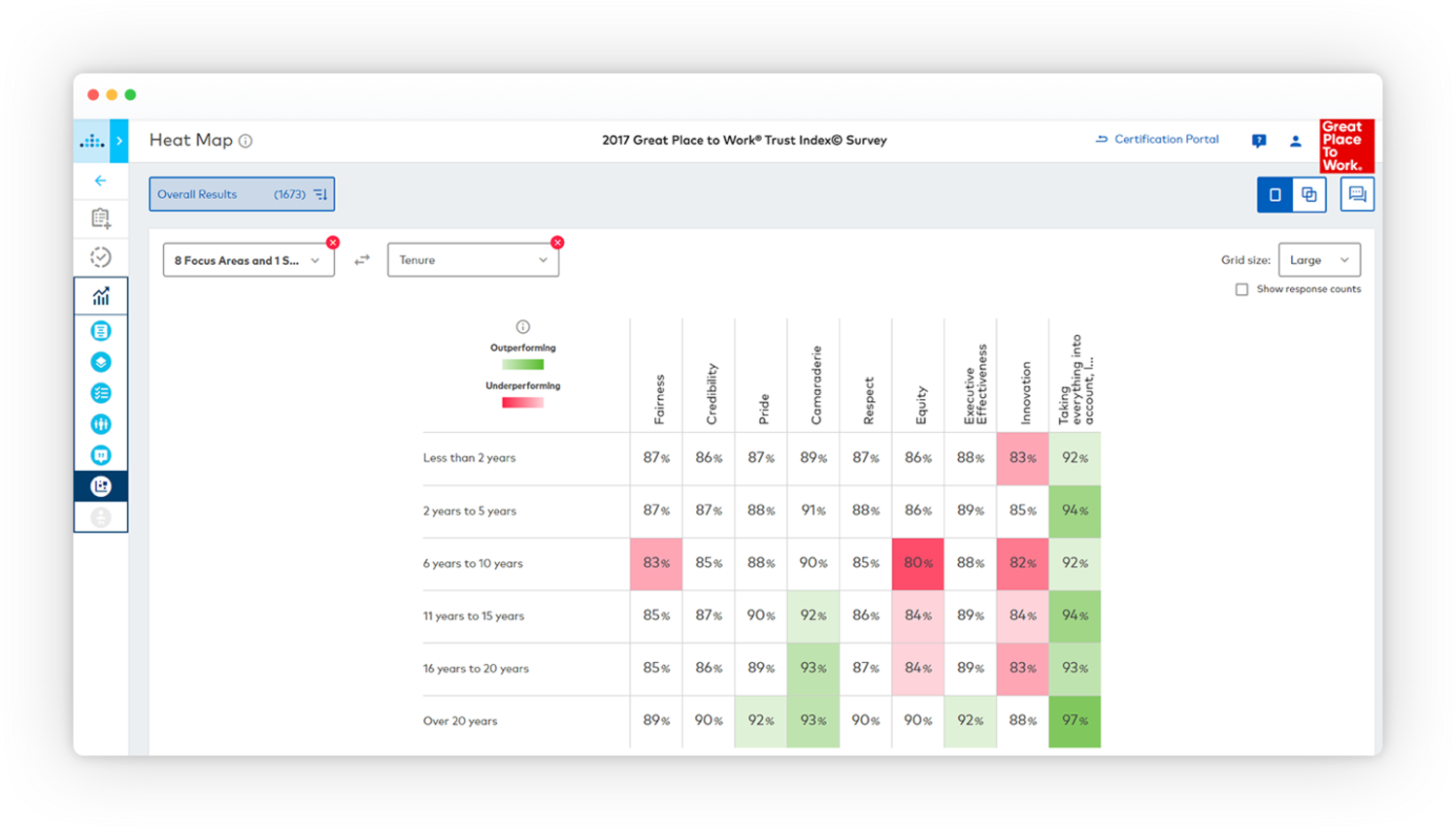Click the 90% Pride cell for 11 to 15 years
The image size is (1456, 829).
tap(761, 616)
